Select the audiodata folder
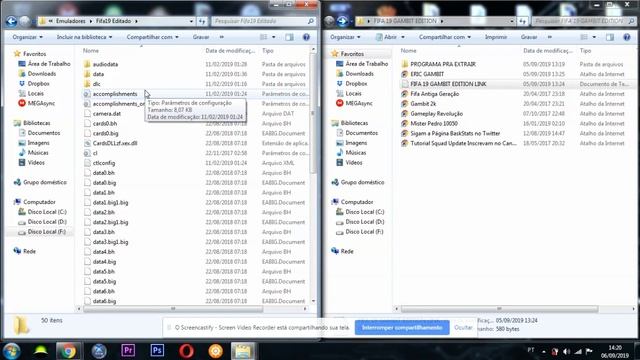 tap(105, 64)
